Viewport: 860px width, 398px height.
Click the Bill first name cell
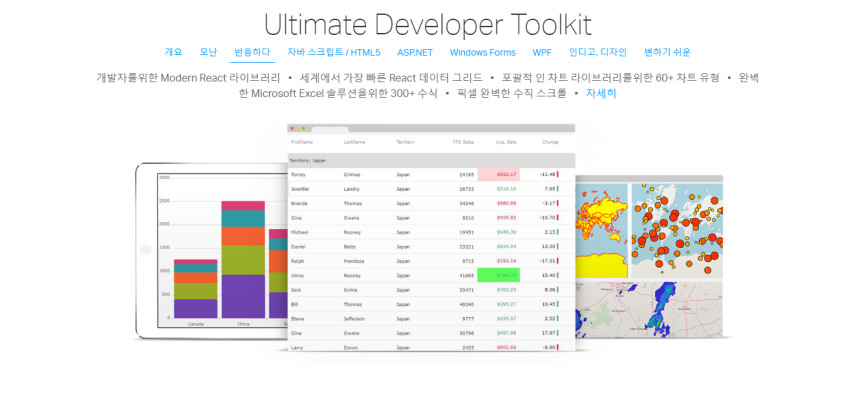pyautogui.click(x=295, y=304)
